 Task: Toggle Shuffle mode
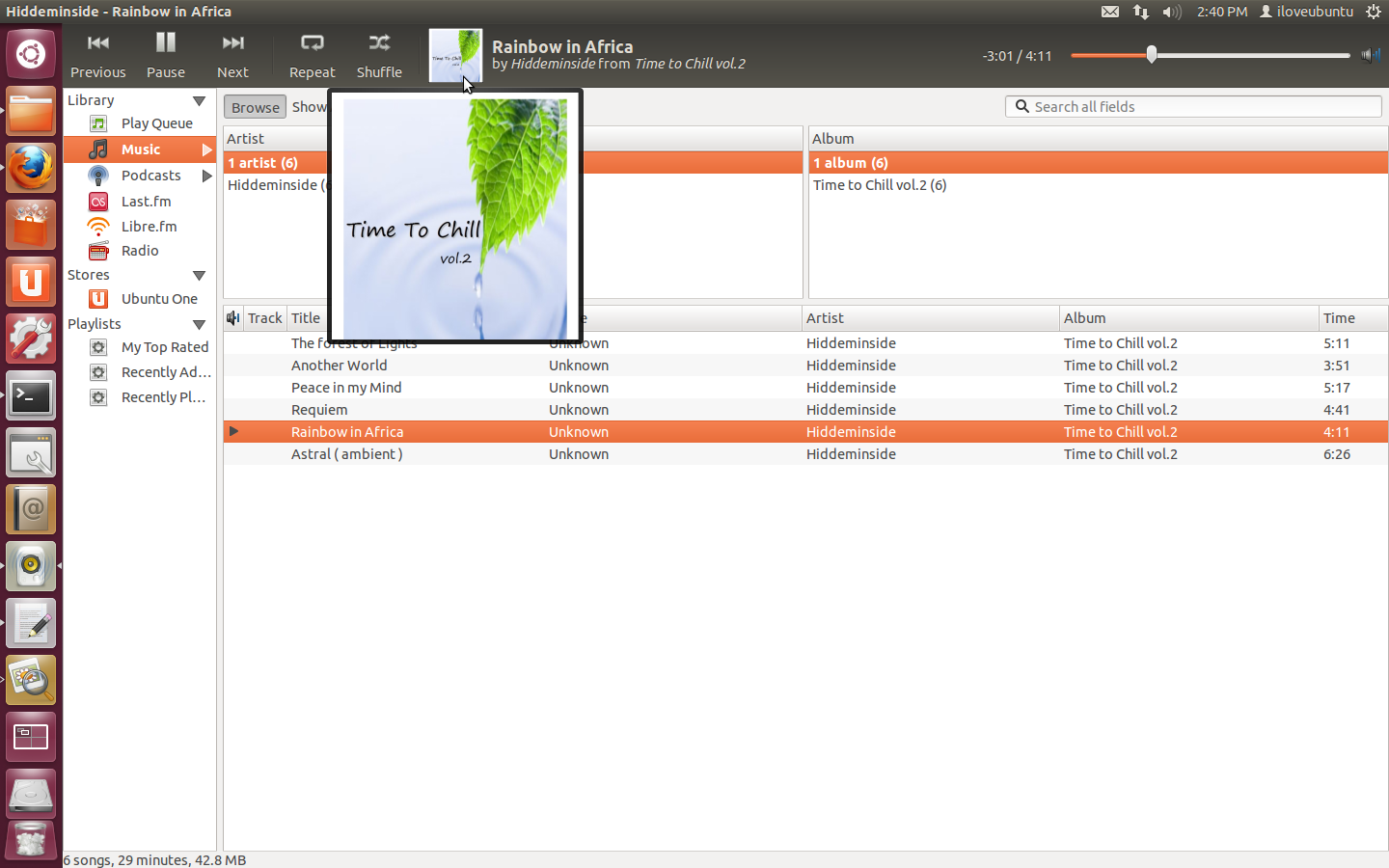(x=379, y=56)
